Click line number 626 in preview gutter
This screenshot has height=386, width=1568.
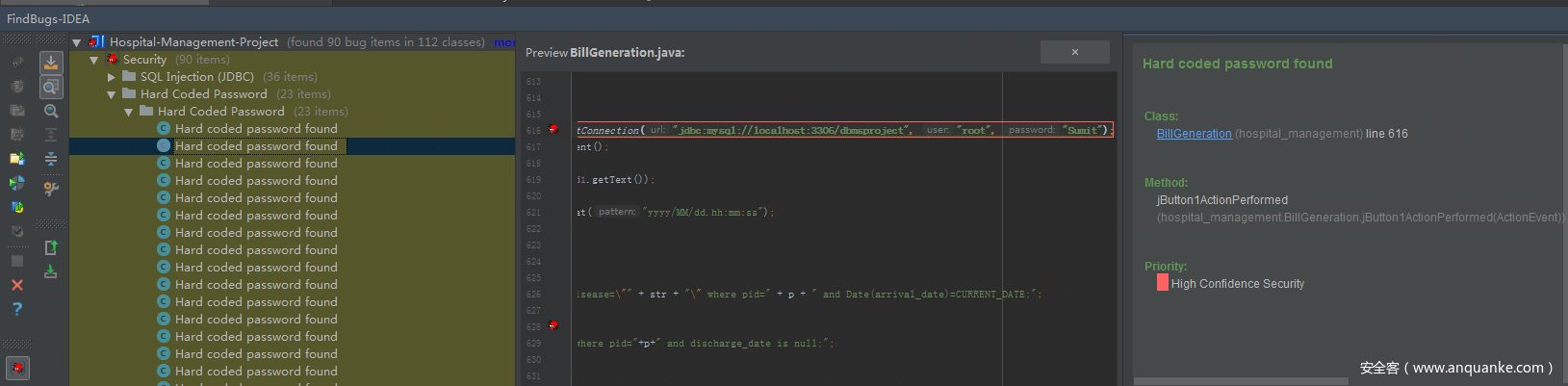[x=533, y=295]
